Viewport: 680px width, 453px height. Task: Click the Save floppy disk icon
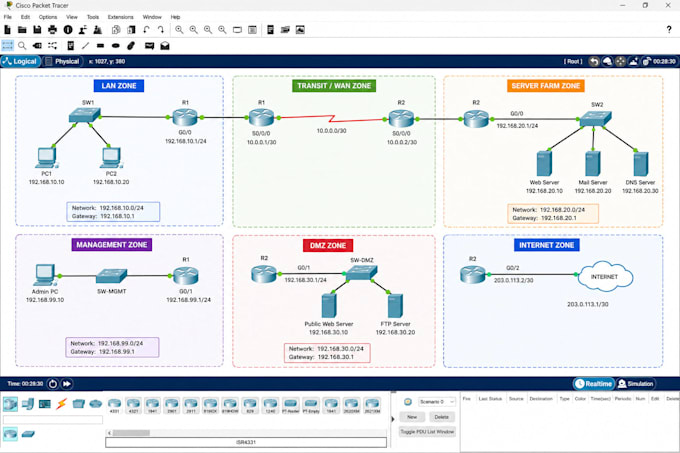(37, 29)
